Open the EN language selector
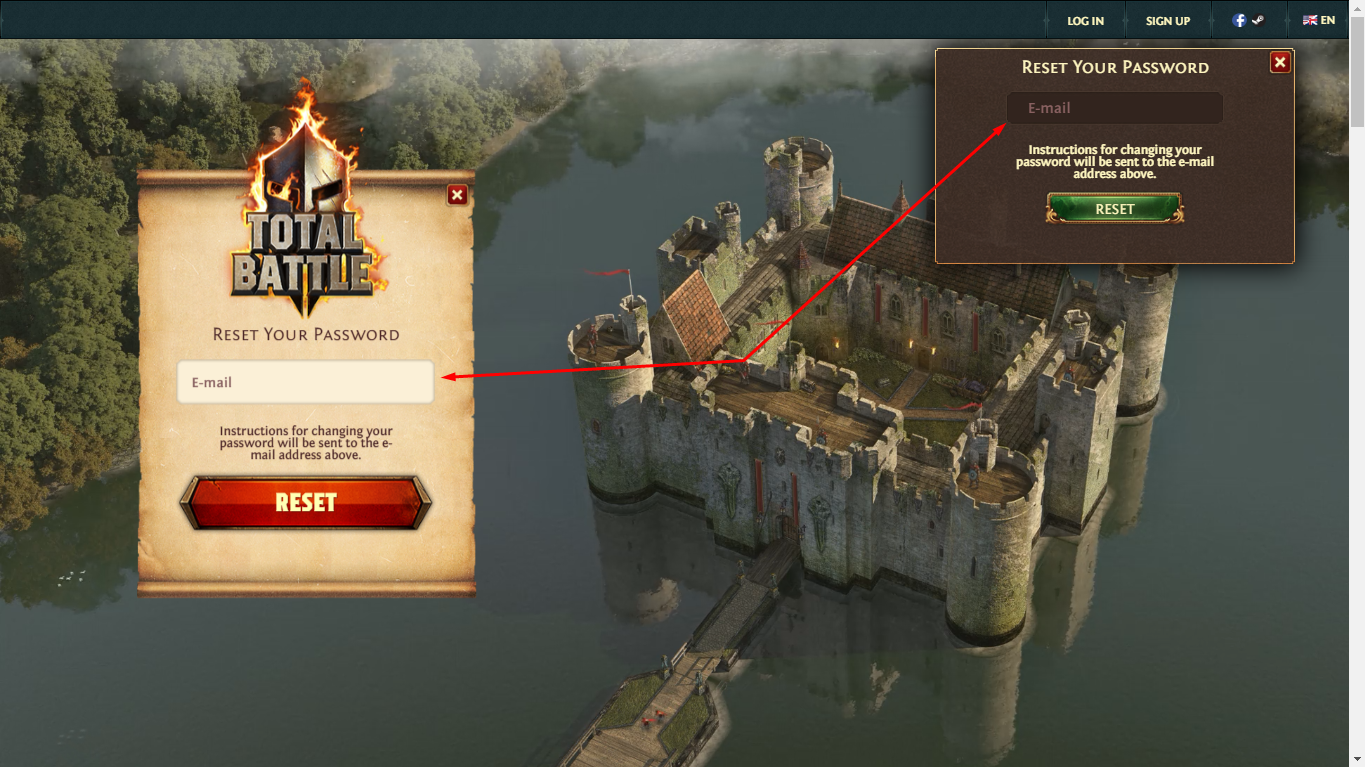 (1319, 20)
